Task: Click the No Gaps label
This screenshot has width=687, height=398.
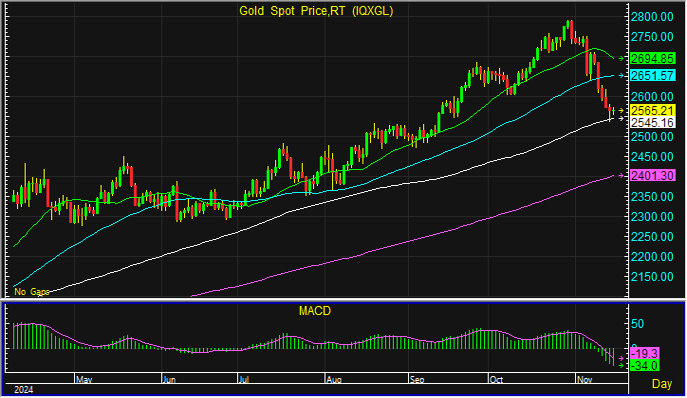Action: [32, 292]
